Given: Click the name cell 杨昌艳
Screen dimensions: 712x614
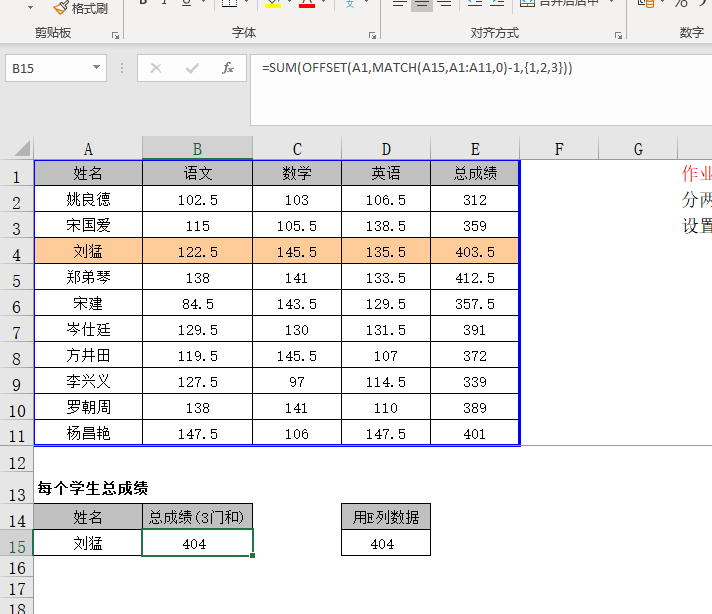Looking at the screenshot, I should click(88, 433).
